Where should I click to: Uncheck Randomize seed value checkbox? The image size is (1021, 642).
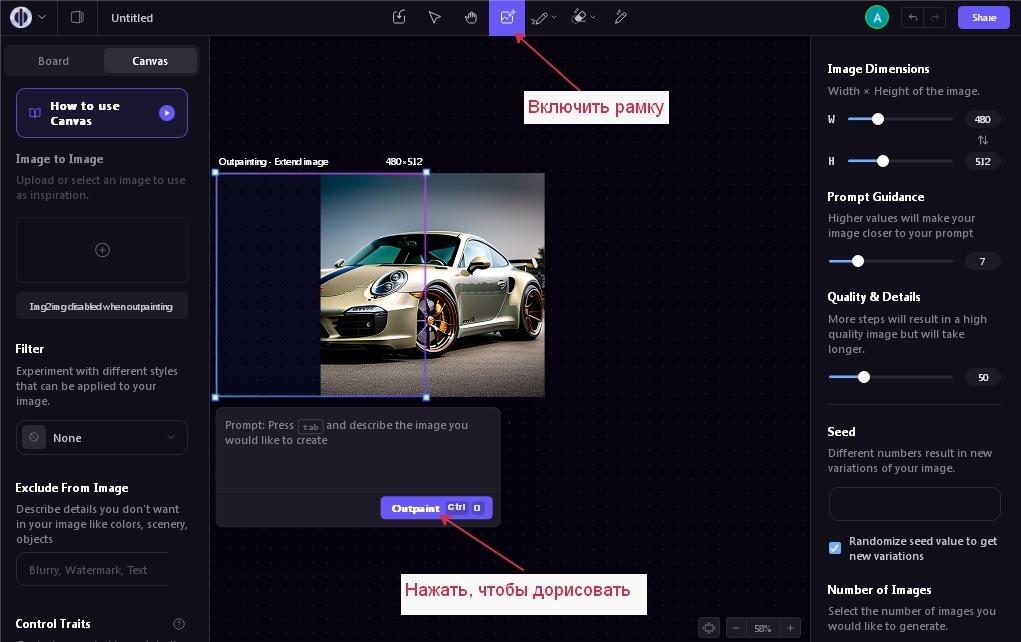pyautogui.click(x=835, y=548)
